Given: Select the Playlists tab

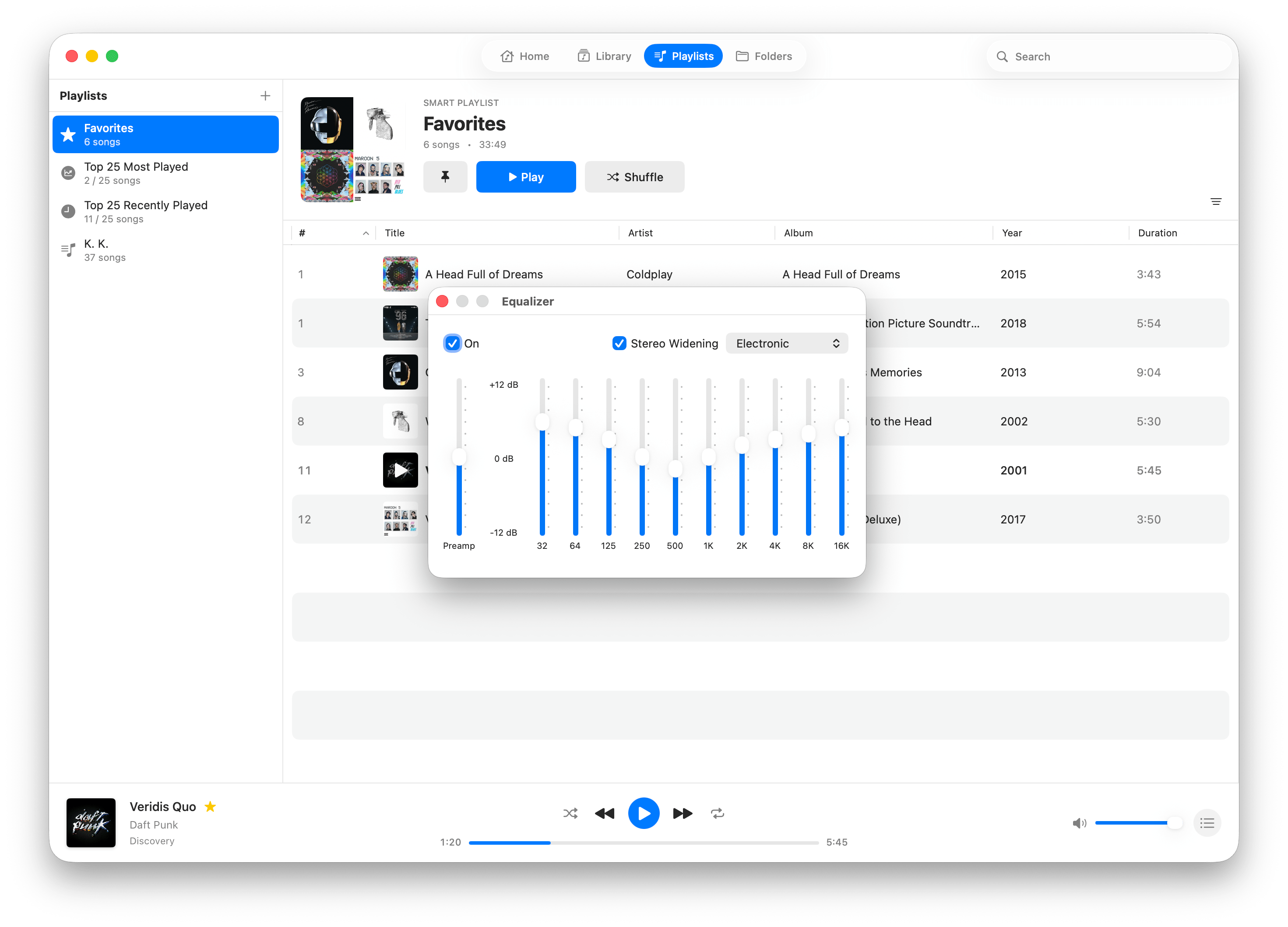Looking at the screenshot, I should (x=683, y=56).
